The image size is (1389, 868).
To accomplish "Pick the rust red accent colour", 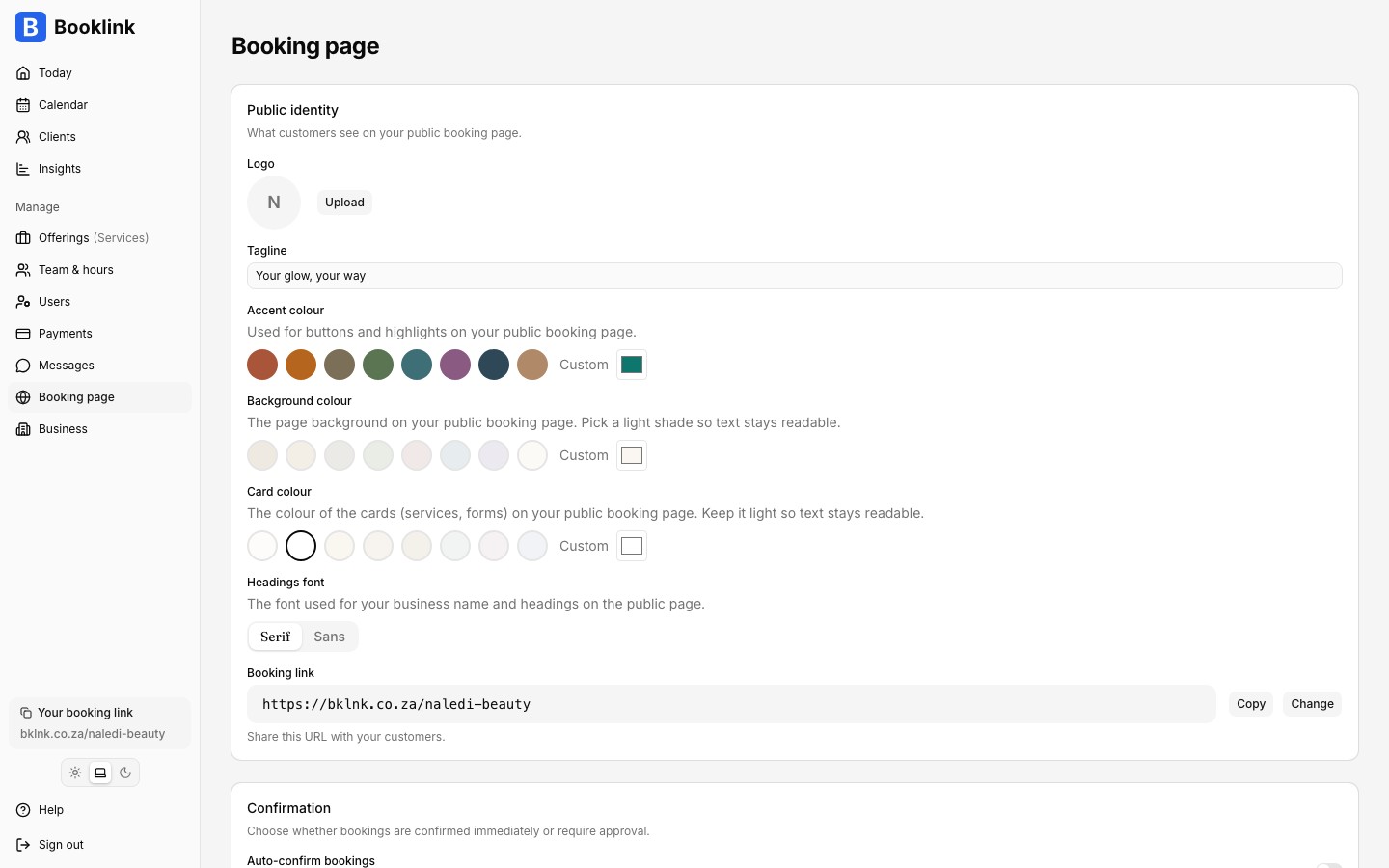I will click(262, 365).
